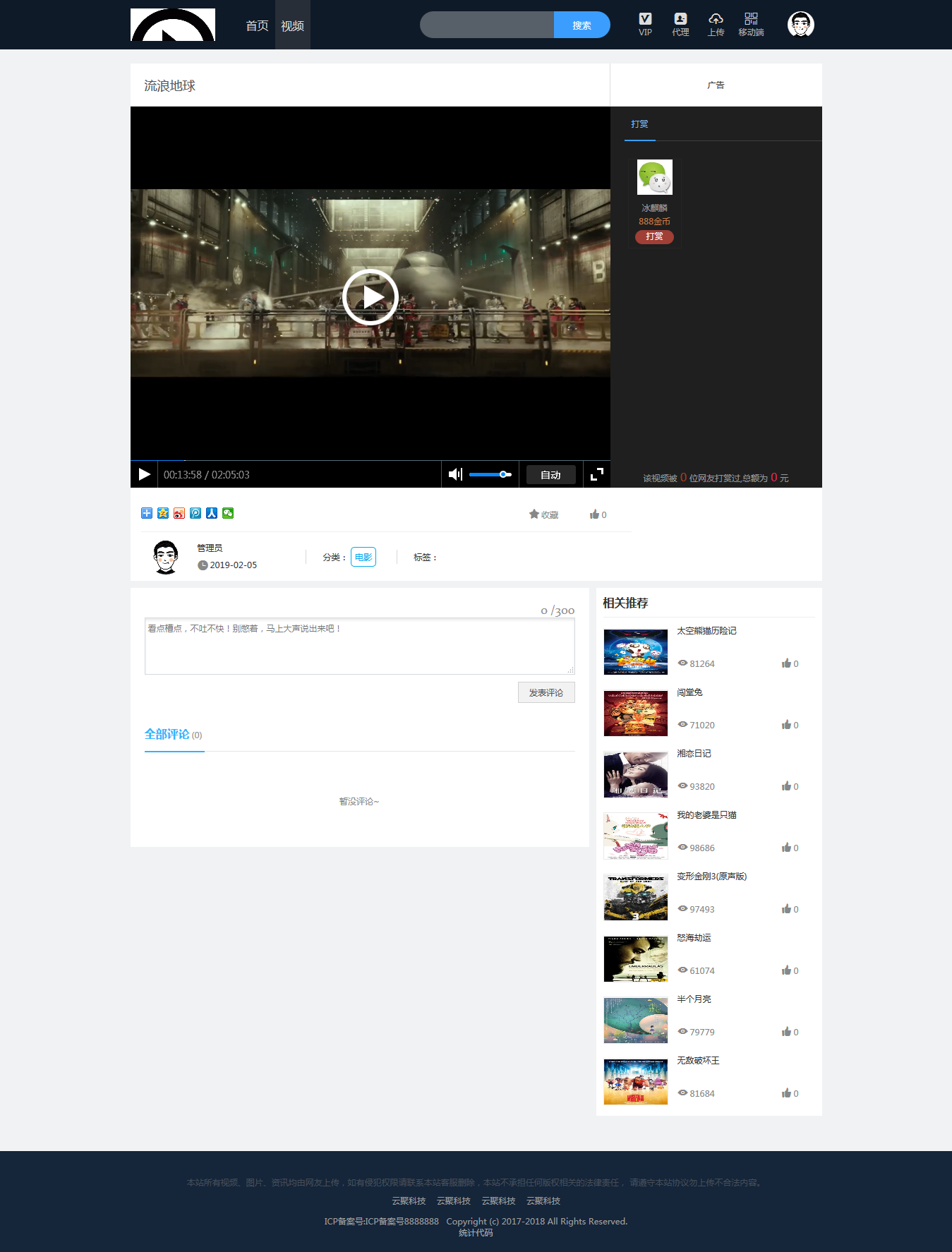
Task: Open the 无敌破坏王 thumbnail
Action: pos(636,1082)
